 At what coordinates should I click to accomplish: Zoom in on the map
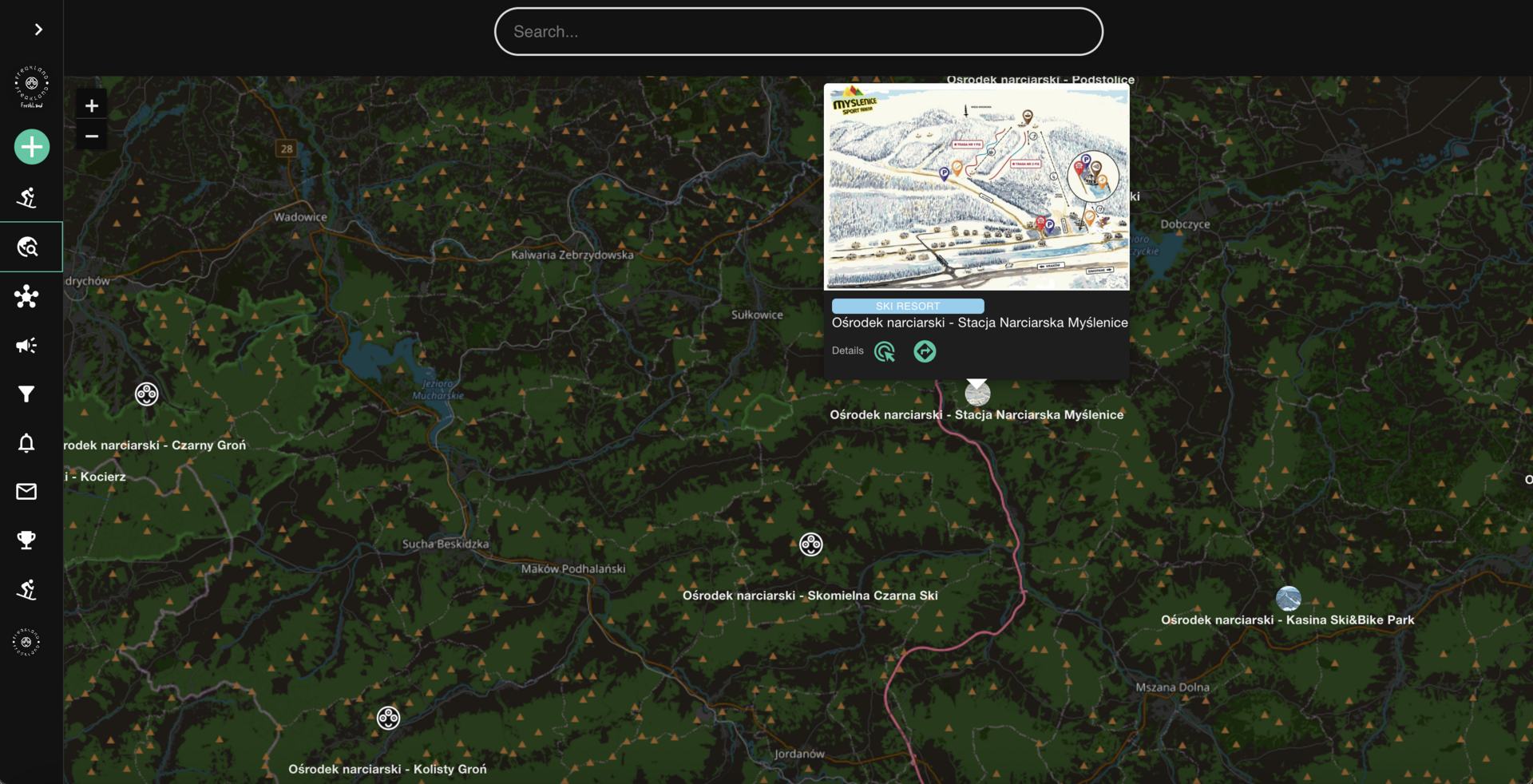92,106
